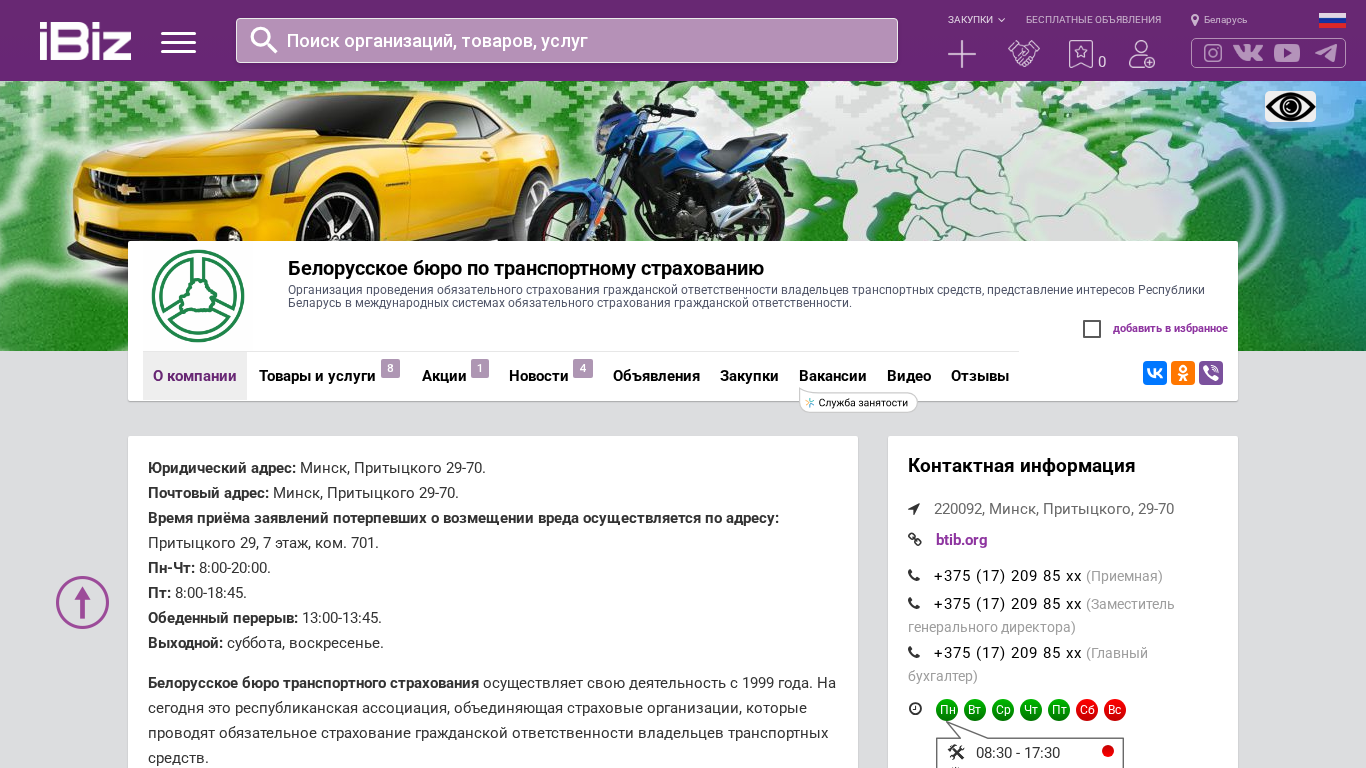The image size is (1366, 768).
Task: Reveal Приемная phone number
Action: point(1008,576)
